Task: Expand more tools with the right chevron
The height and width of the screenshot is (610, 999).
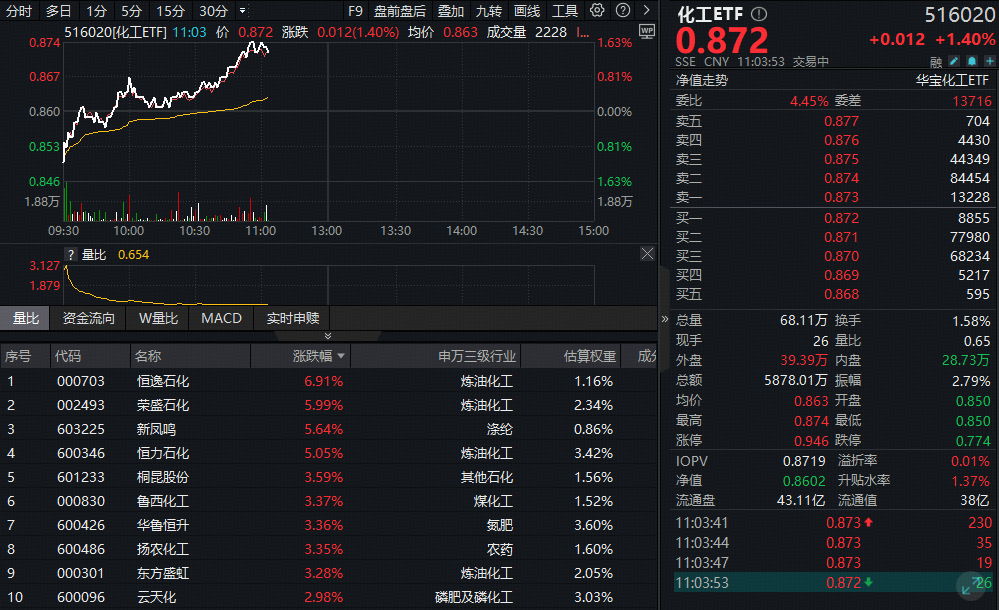Action: pos(646,11)
